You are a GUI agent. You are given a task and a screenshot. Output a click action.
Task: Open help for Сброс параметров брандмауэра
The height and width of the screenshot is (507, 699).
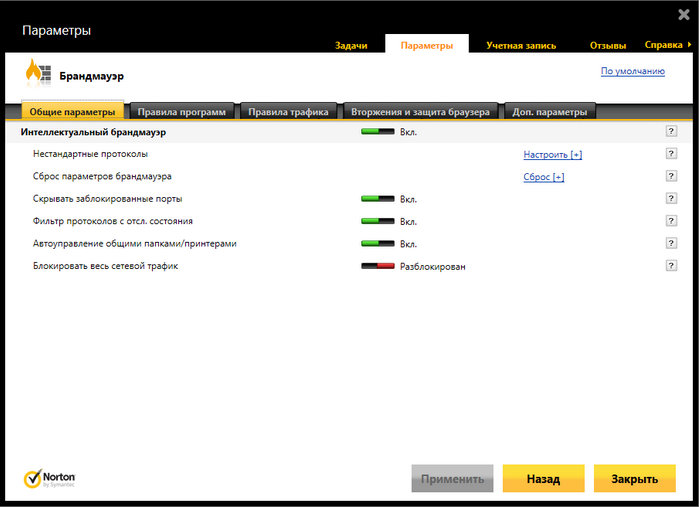coord(671,176)
